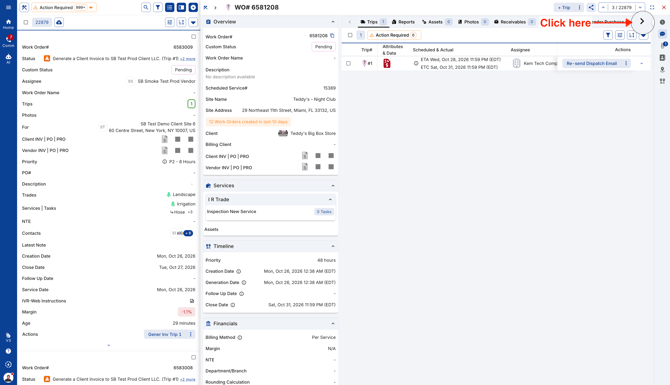Click the site address 29 Northeast 11th Street
The height and width of the screenshot is (385, 670).
[289, 110]
